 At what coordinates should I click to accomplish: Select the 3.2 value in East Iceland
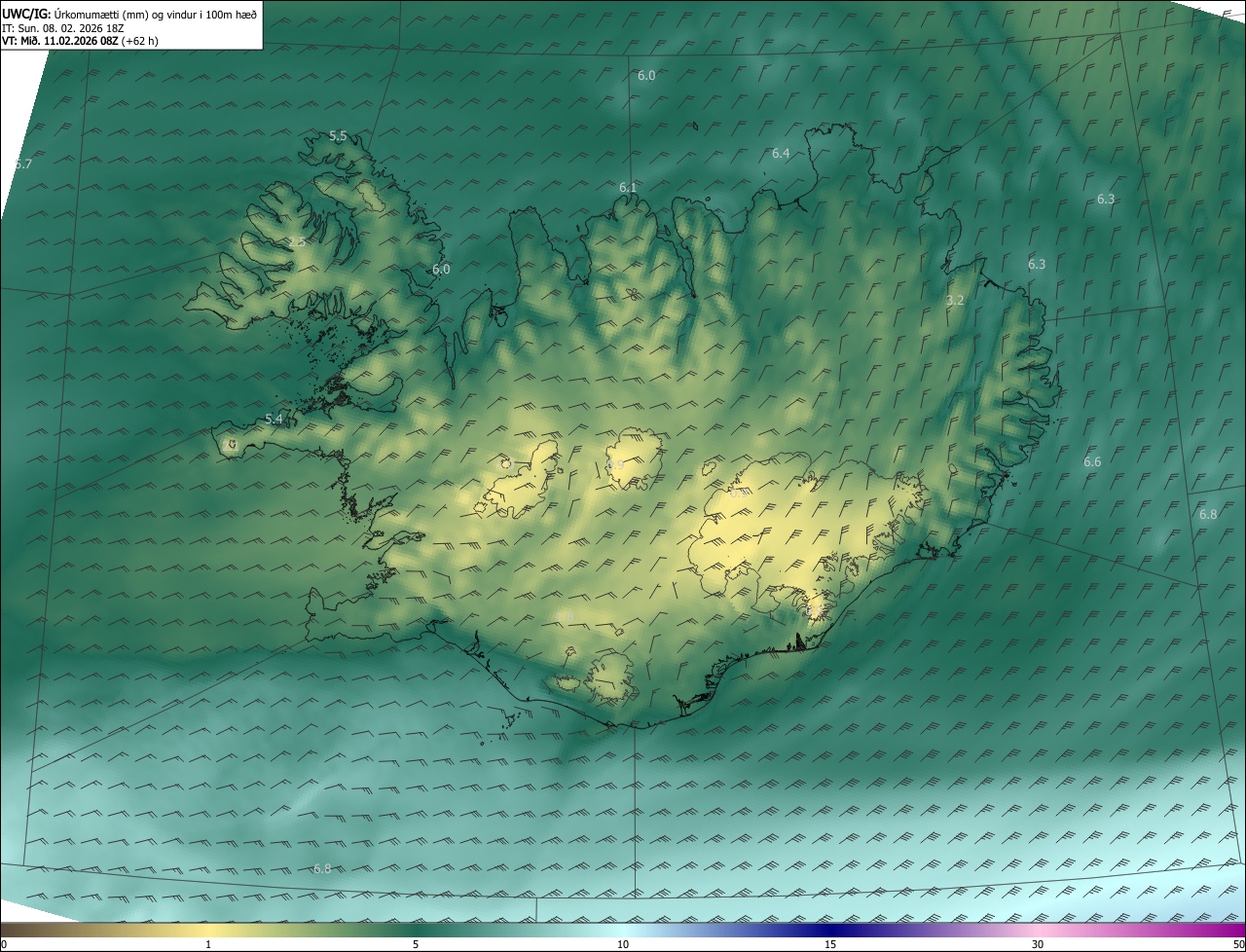(x=955, y=301)
